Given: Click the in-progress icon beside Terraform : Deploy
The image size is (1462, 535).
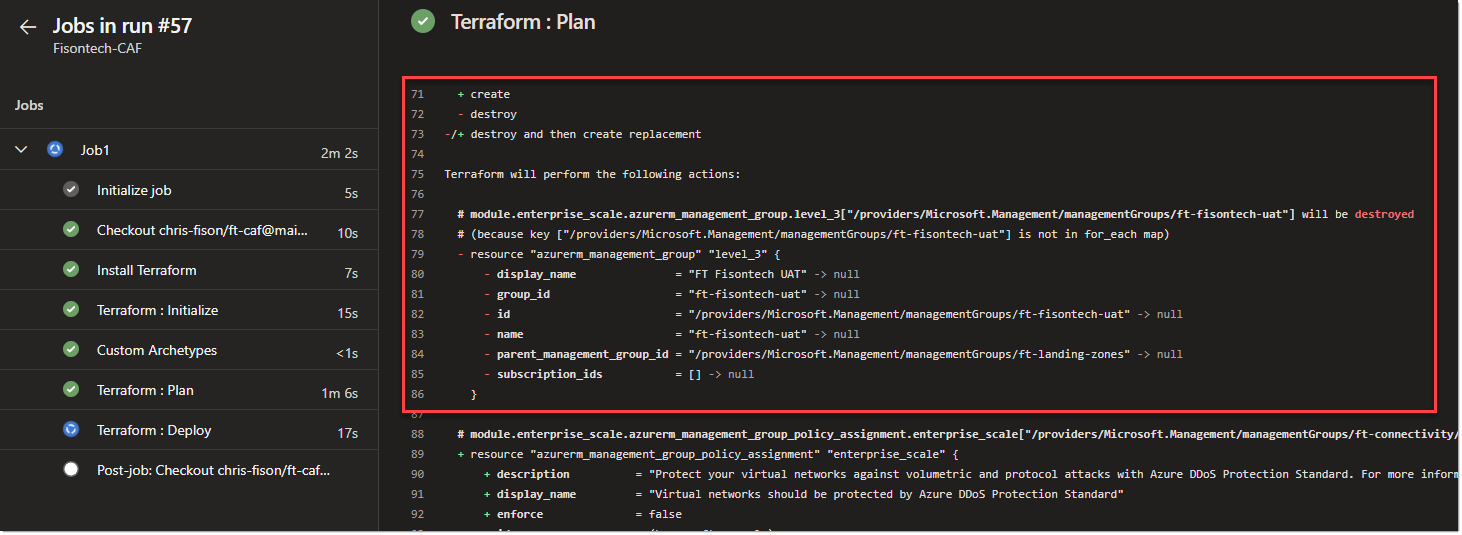Looking at the screenshot, I should coord(71,430).
